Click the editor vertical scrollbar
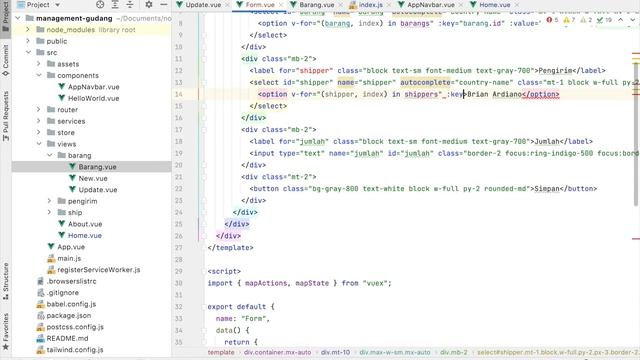Screen dimensions: 640x360 636,135
